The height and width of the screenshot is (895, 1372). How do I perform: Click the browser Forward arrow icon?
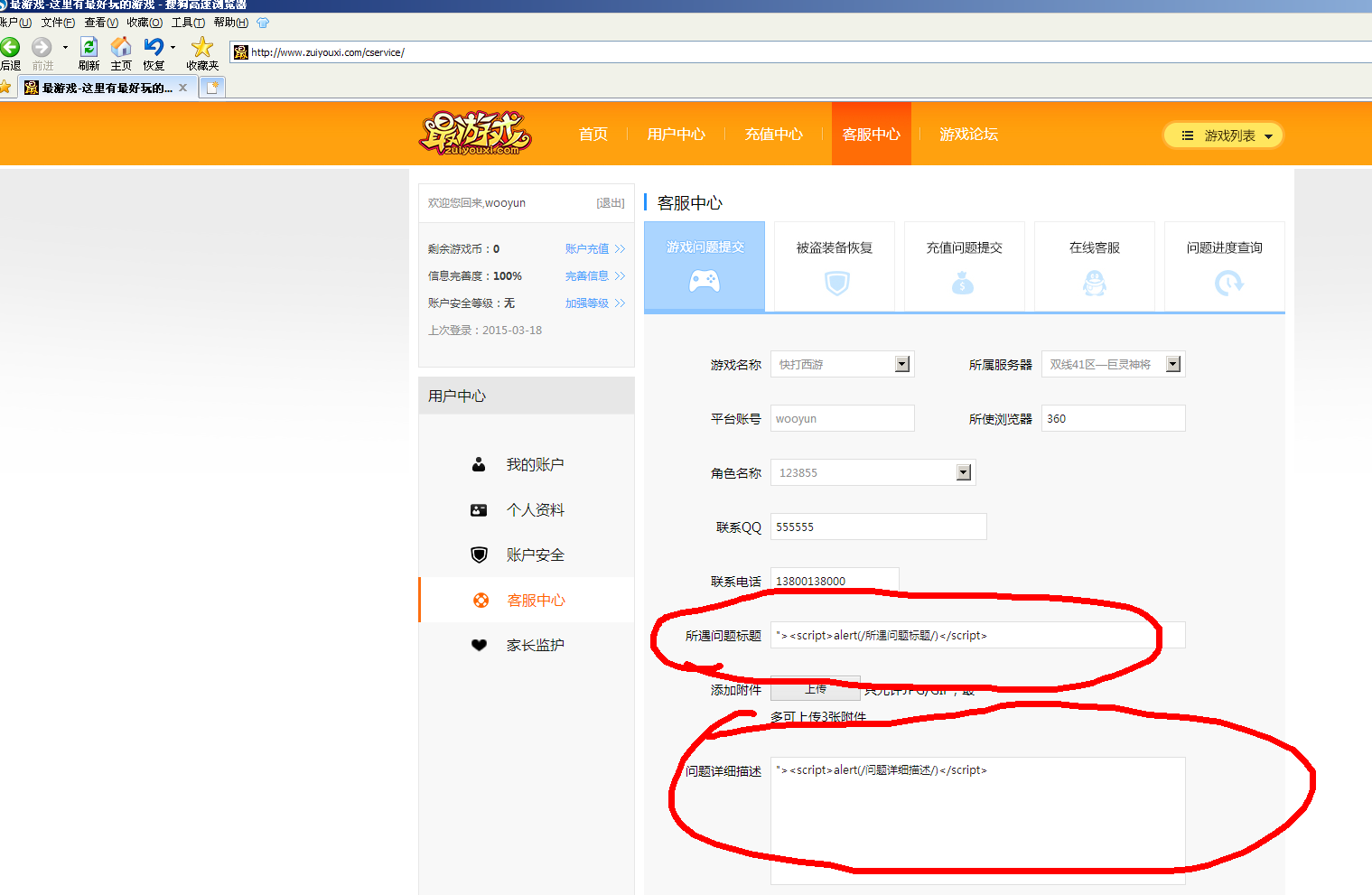pyautogui.click(x=42, y=47)
